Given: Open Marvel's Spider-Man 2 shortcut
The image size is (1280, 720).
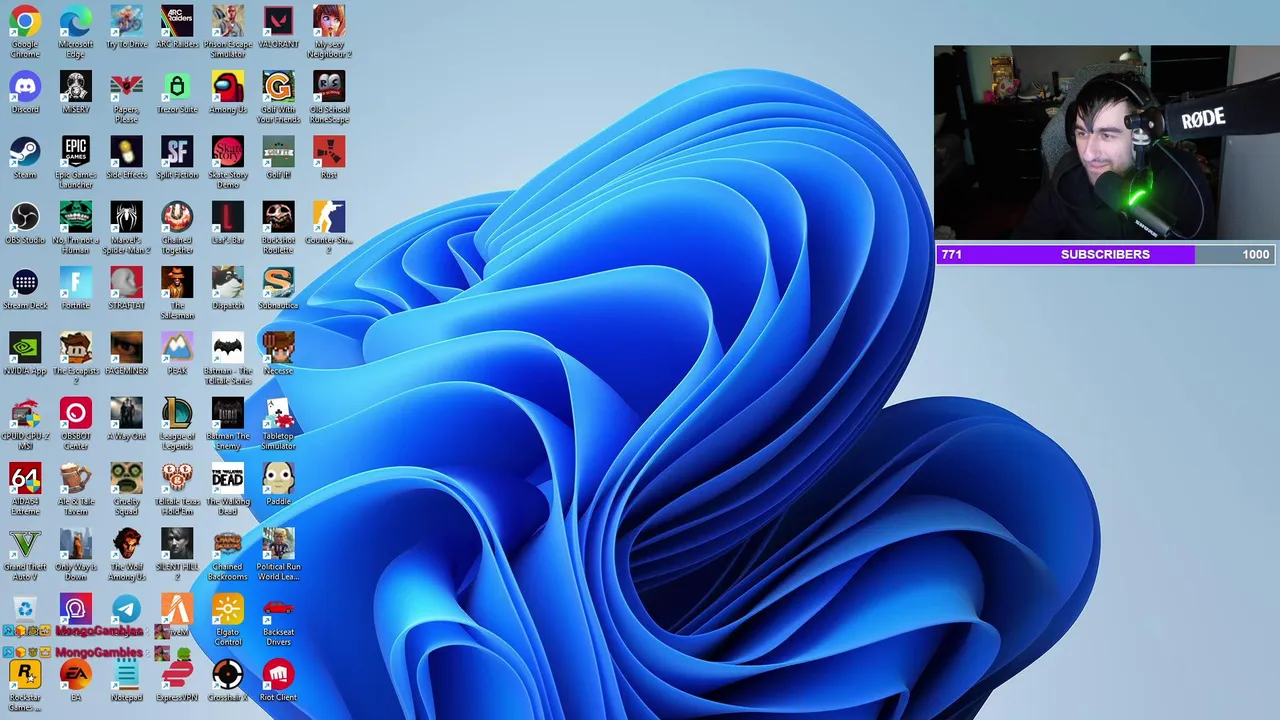Looking at the screenshot, I should pyautogui.click(x=126, y=217).
